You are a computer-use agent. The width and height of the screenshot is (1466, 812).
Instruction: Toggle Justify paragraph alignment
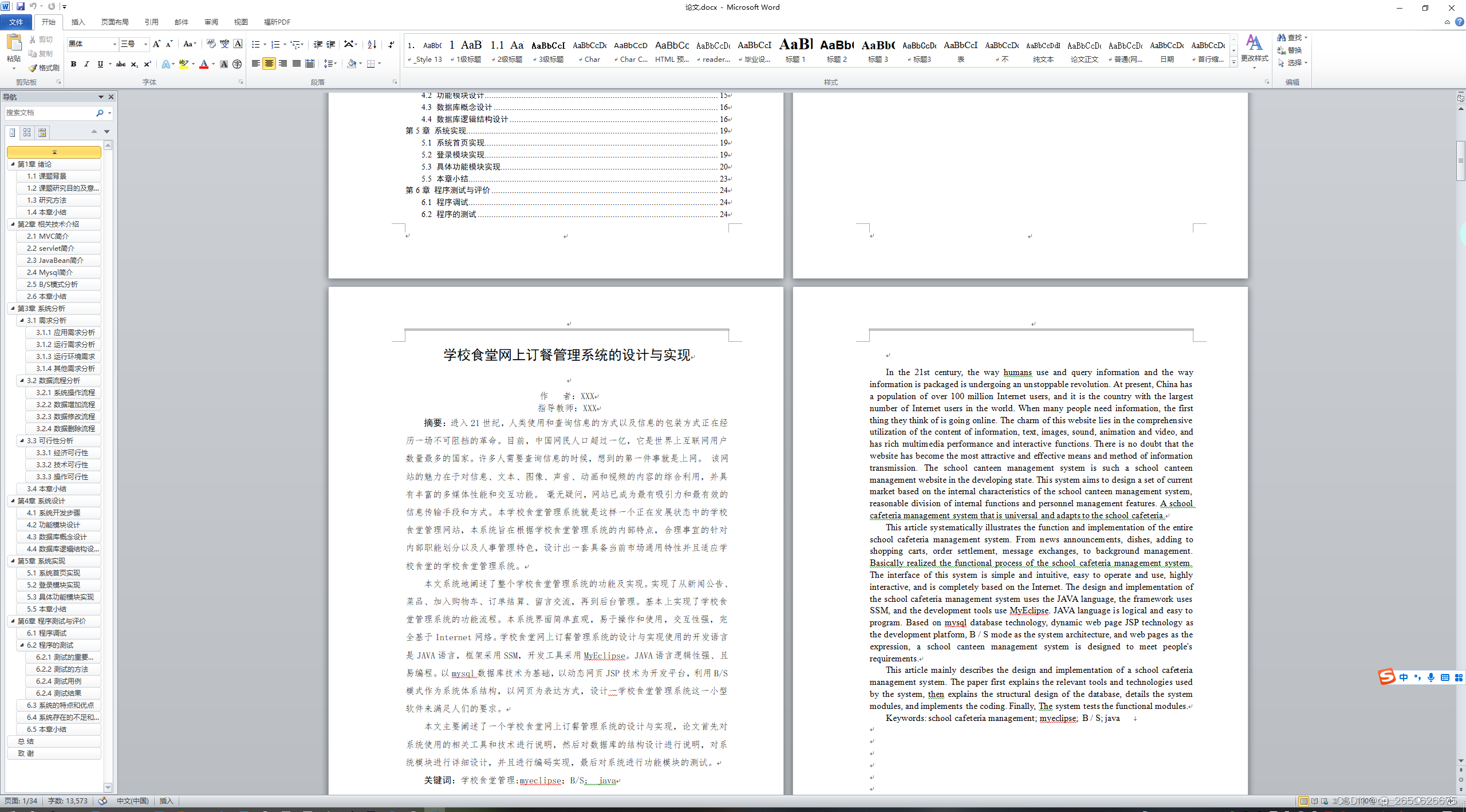point(297,64)
